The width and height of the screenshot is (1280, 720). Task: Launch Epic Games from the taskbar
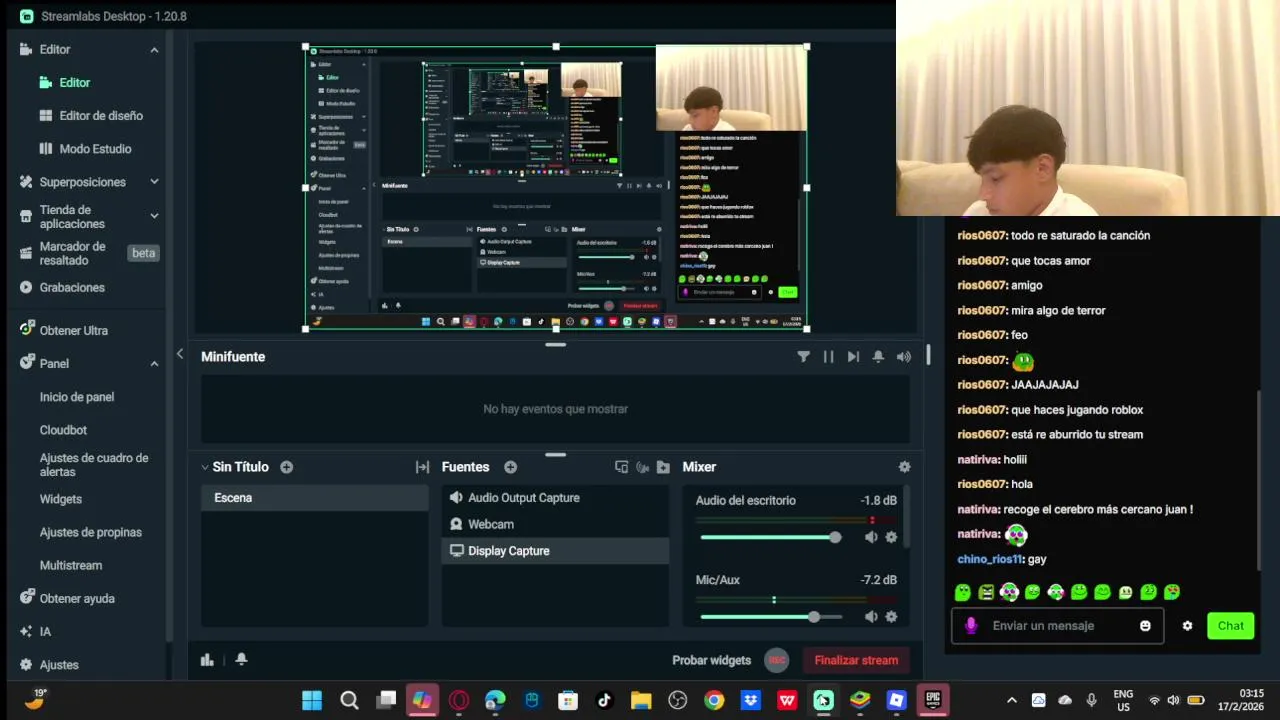(933, 700)
